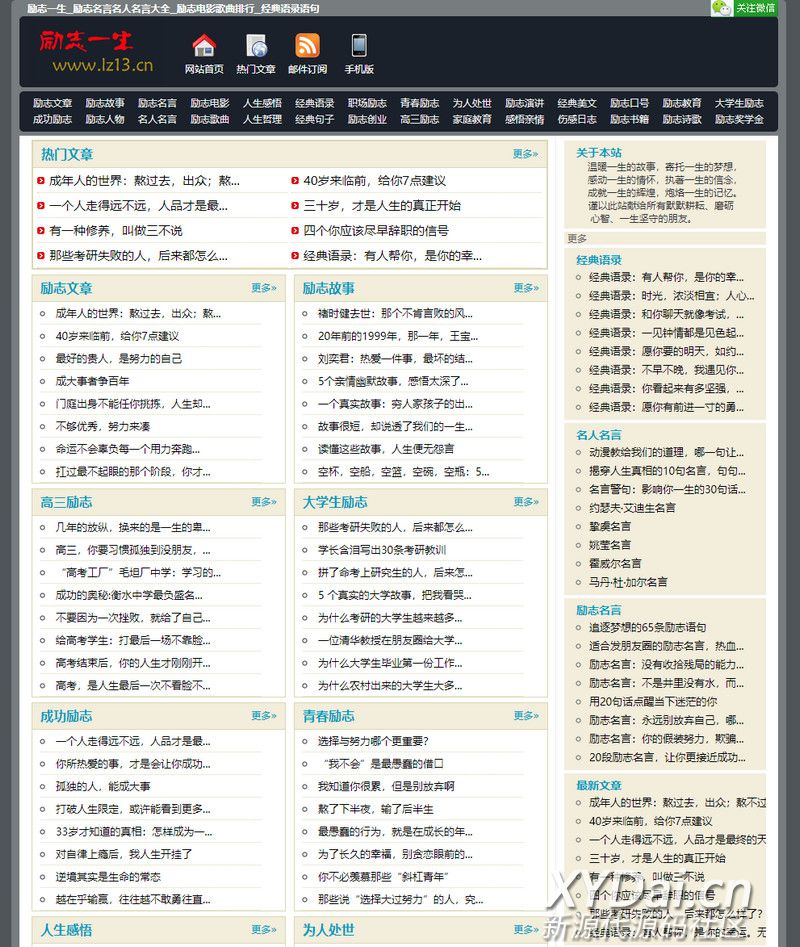Open sidebar link 马丹·杜·加尔名言
Screen dimensions: 800x947
point(629,582)
